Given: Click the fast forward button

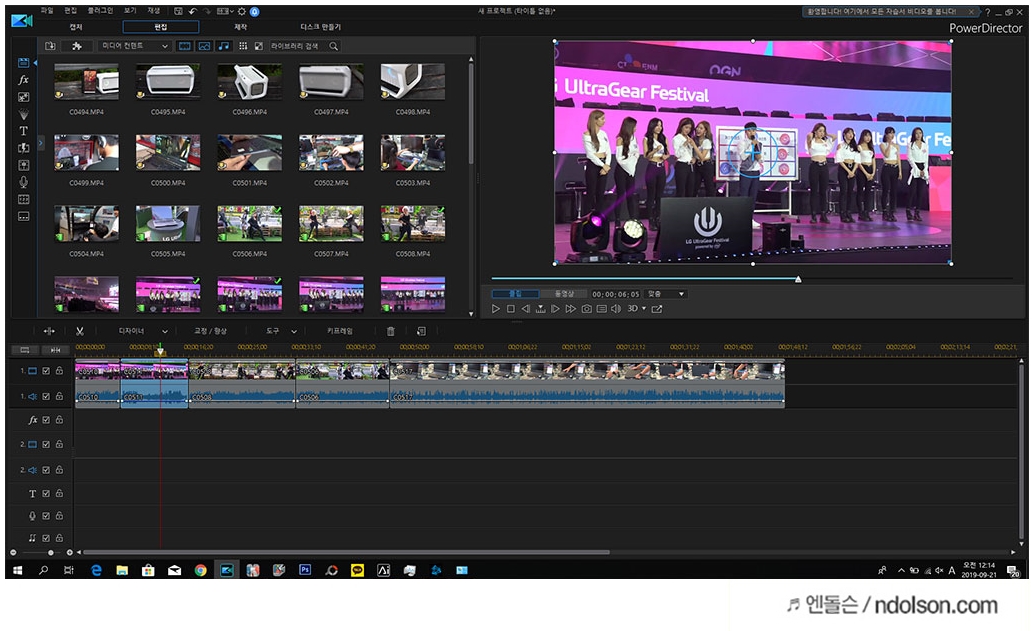Looking at the screenshot, I should point(570,309).
